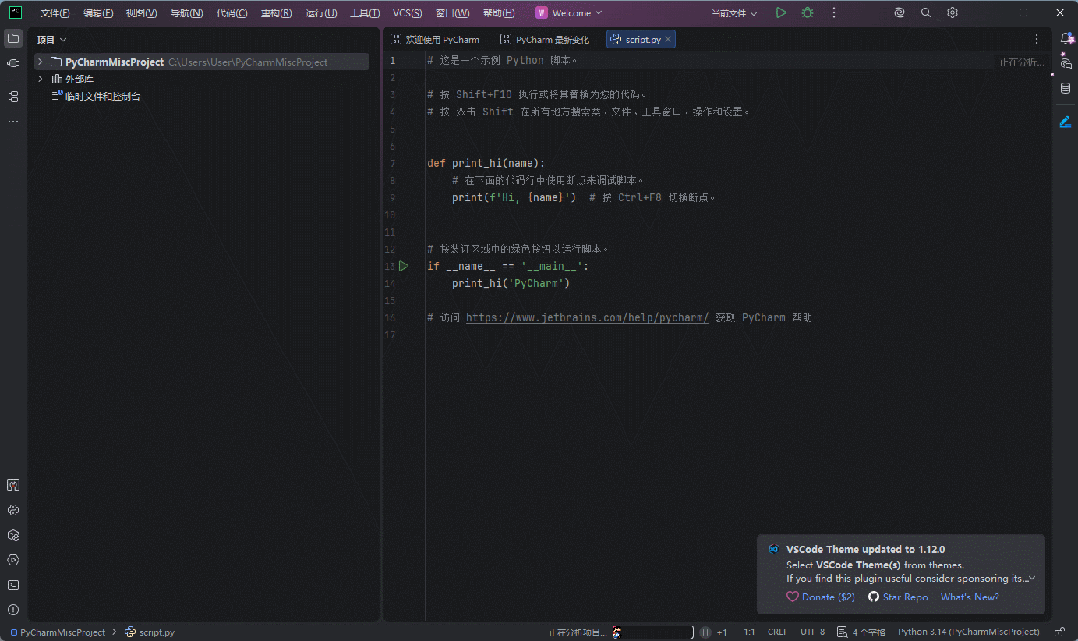
Task: Open the AI Assistant swirl icon in title bar
Action: 899,12
